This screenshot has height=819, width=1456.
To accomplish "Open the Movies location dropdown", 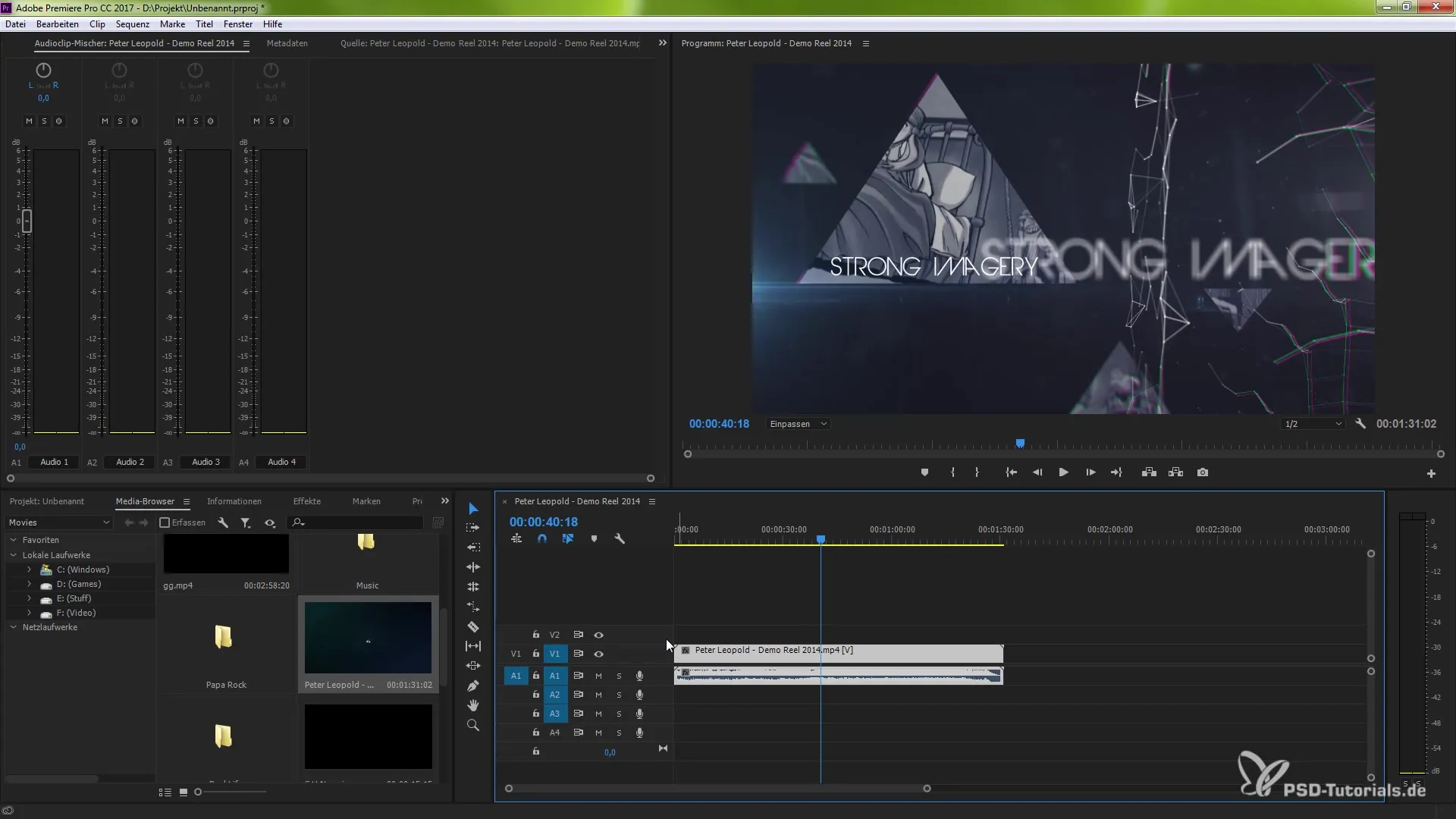I will 59,522.
